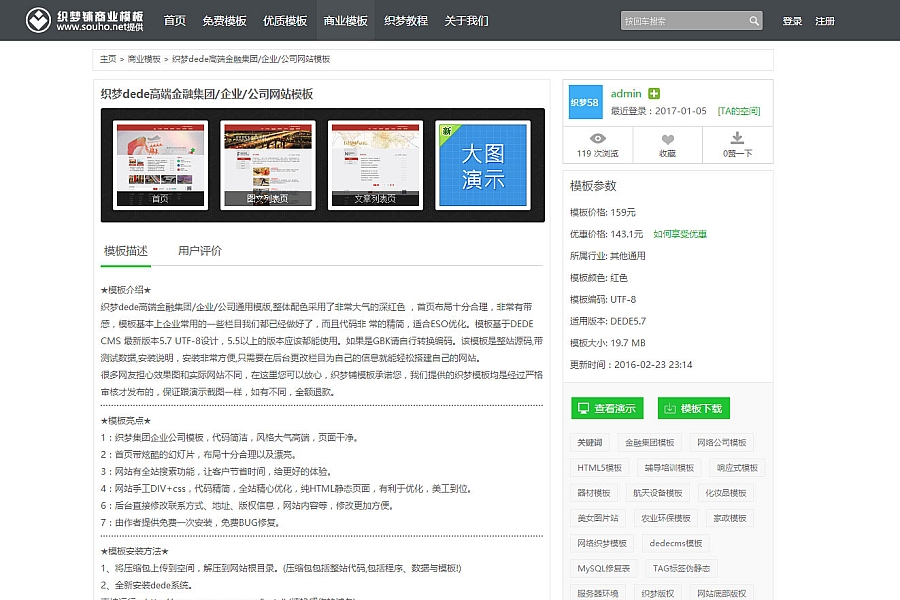Click 主页 in breadcrumb
The image size is (900, 600).
[x=108, y=59]
